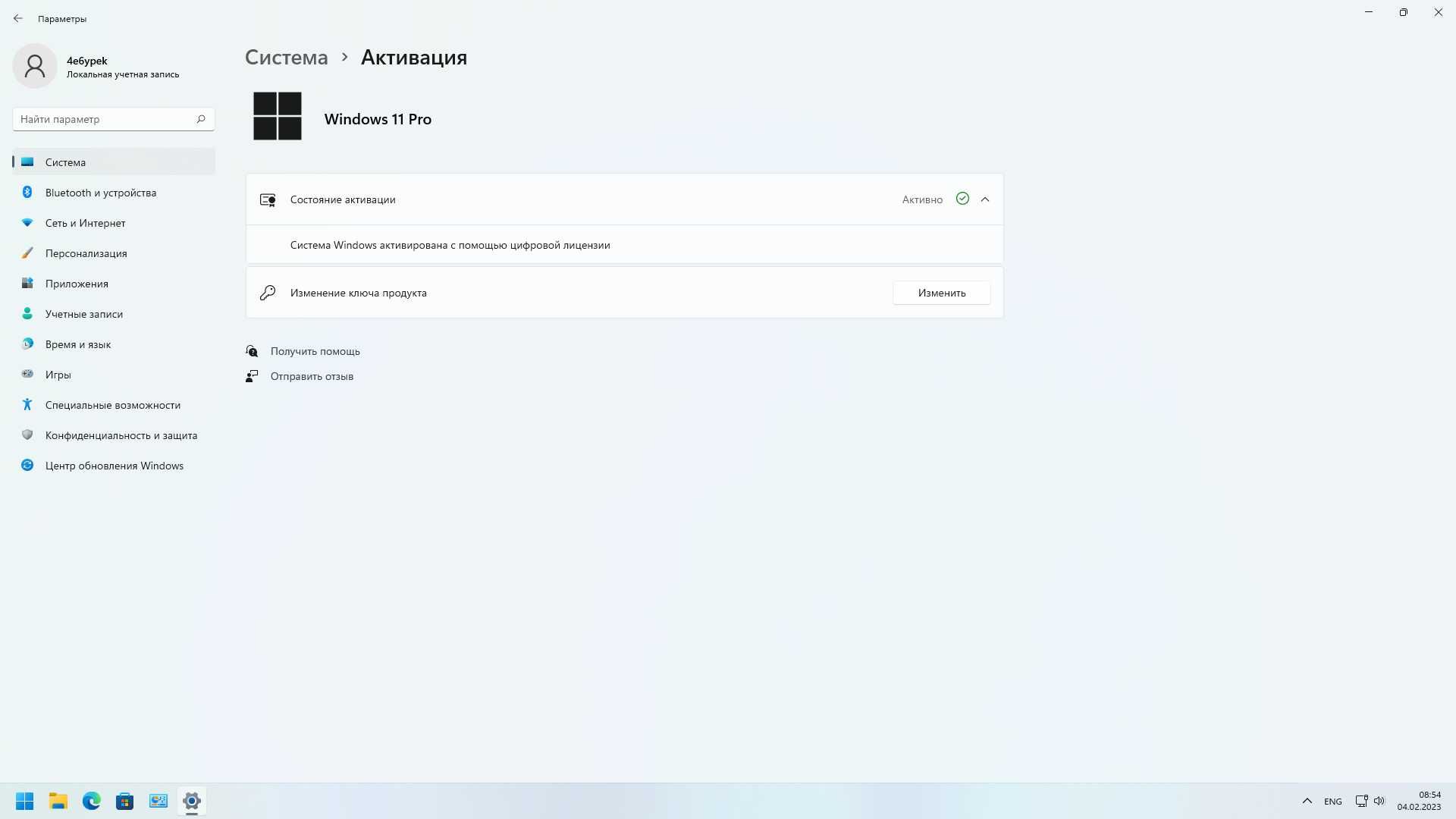The width and height of the screenshot is (1456, 819).
Task: Click the Активация page heading
Action: coord(414,57)
